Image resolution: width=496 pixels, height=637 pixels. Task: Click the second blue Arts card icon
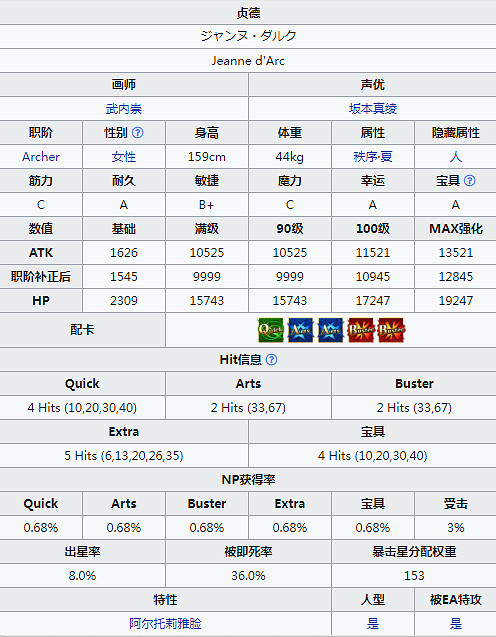(x=331, y=330)
